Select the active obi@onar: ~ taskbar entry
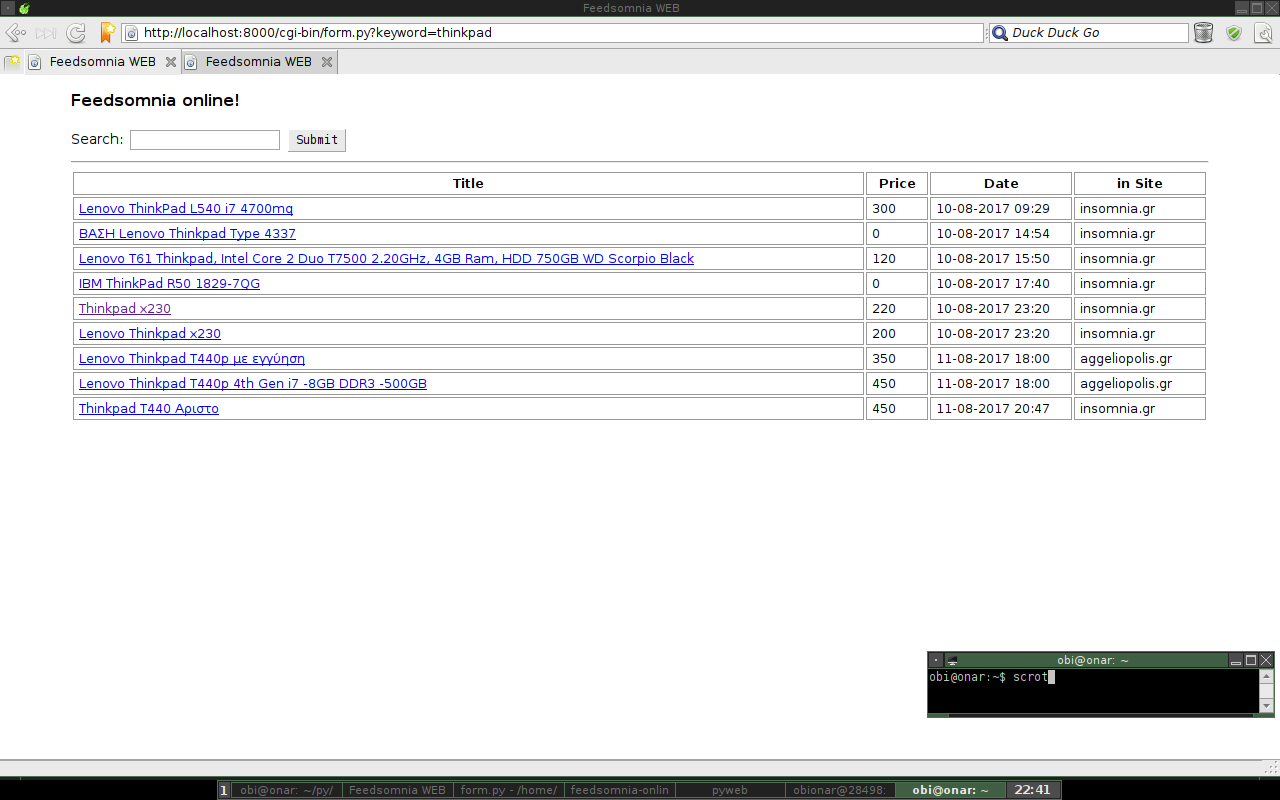This screenshot has width=1280, height=800. tap(950, 790)
